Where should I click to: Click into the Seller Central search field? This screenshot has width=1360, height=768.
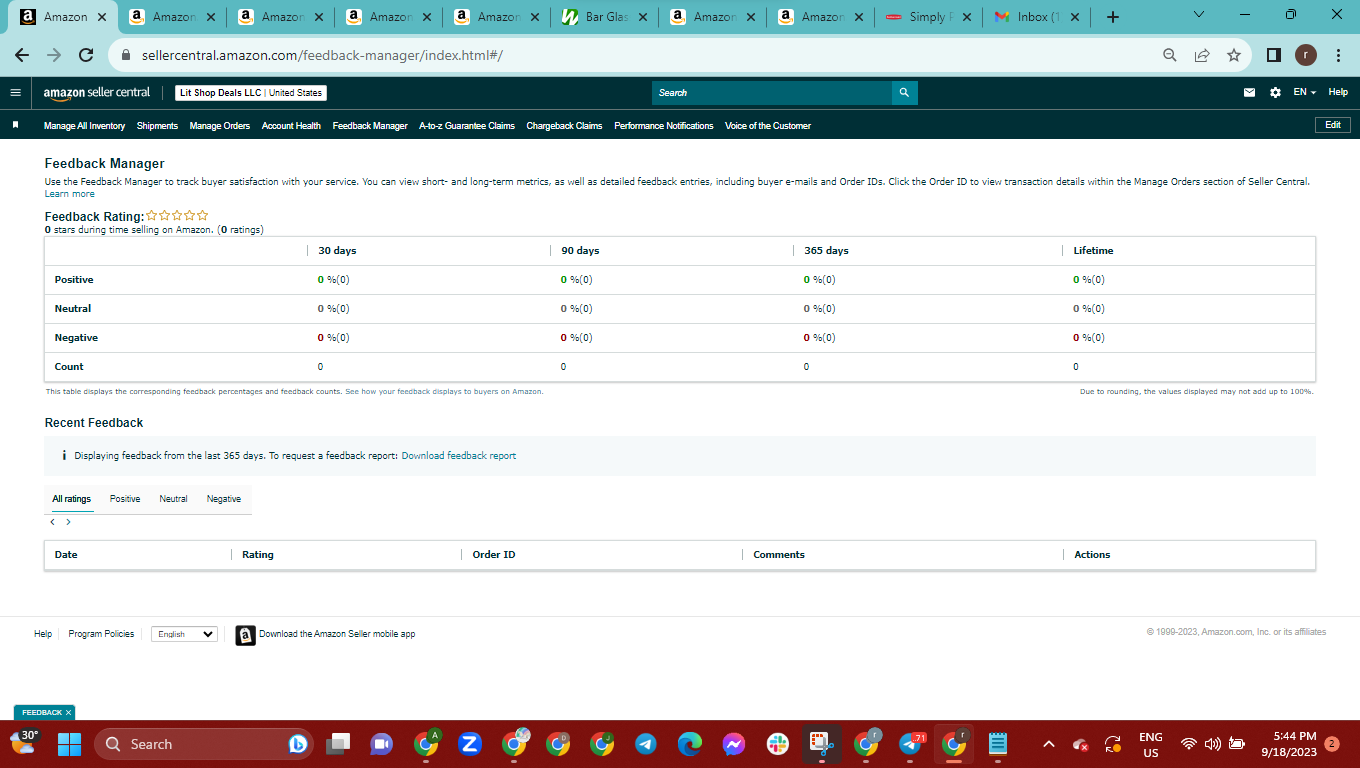coord(771,93)
